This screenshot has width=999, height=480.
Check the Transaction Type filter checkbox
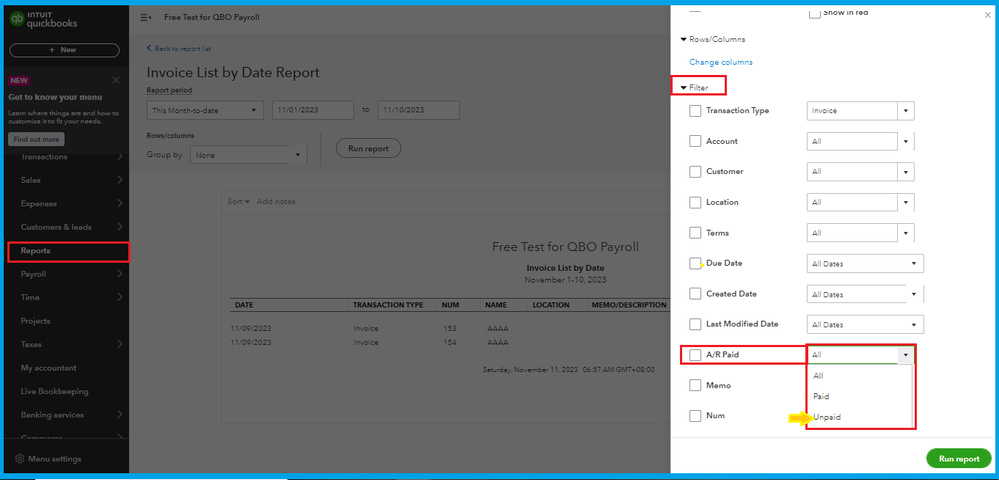pos(695,111)
